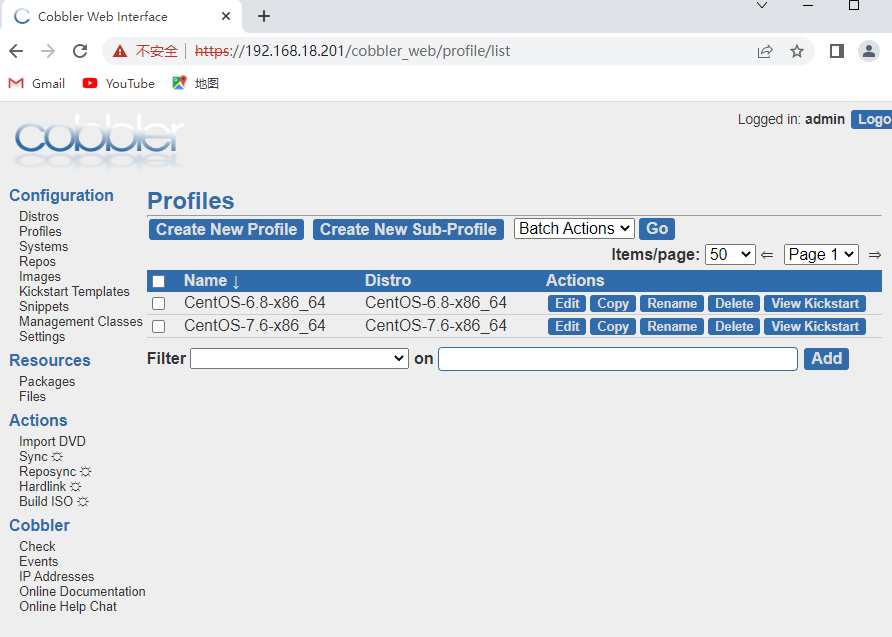Bookmark this page with the star icon
The image size is (892, 637).
click(797, 51)
